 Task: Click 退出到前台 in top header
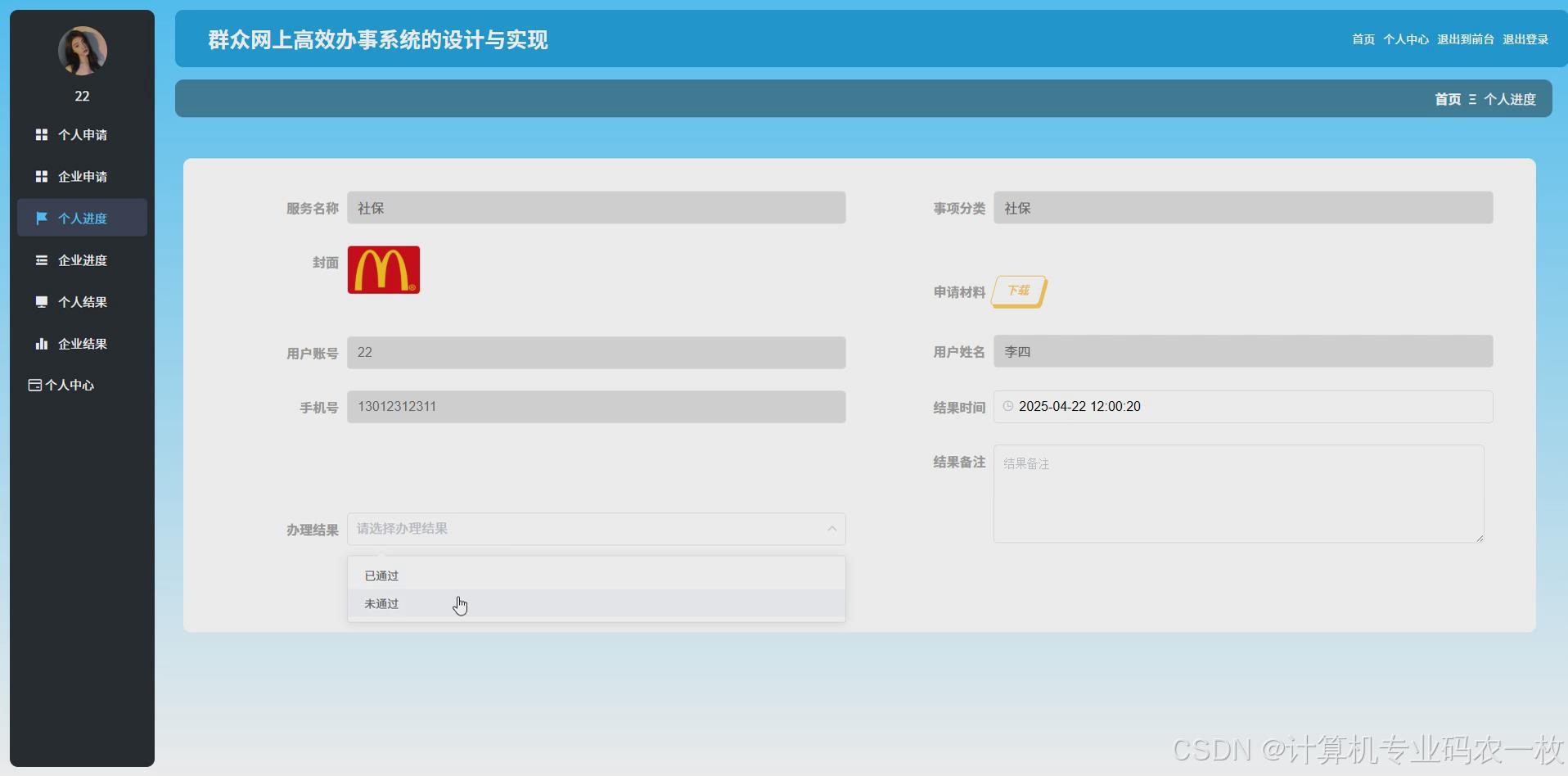tap(1465, 39)
